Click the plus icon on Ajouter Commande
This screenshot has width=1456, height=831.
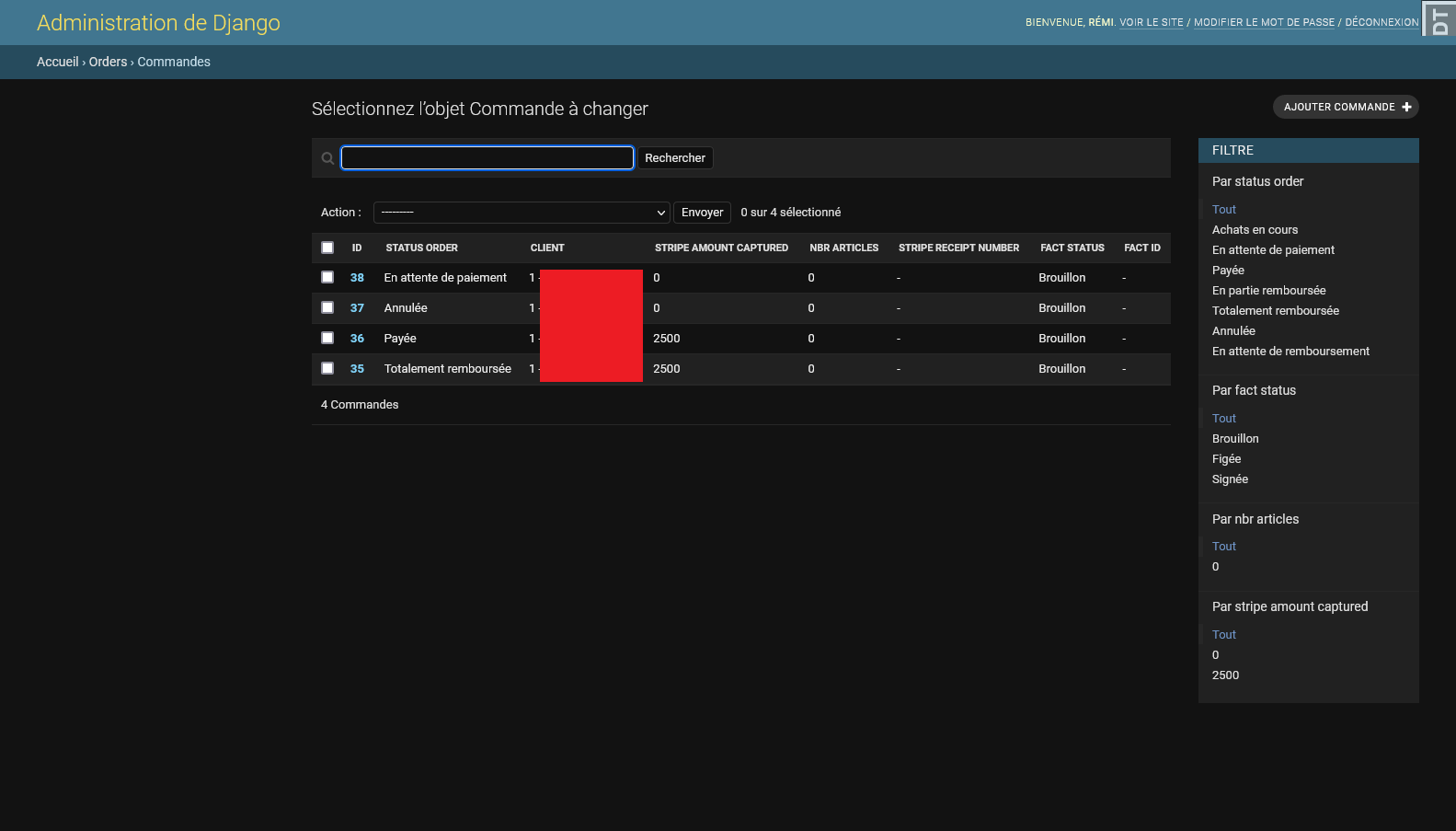[1406, 108]
